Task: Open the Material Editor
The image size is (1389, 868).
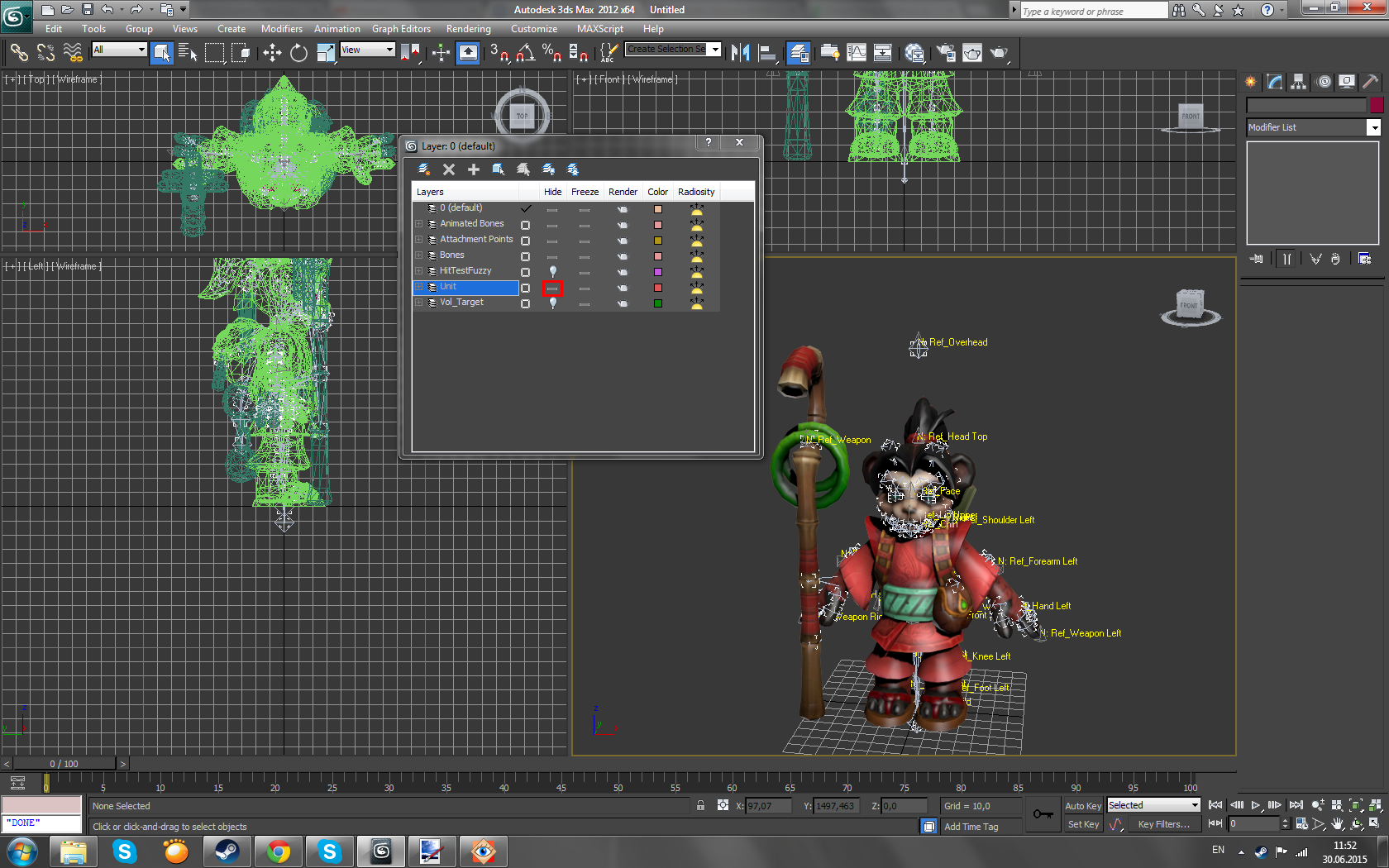Action: pos(914,53)
